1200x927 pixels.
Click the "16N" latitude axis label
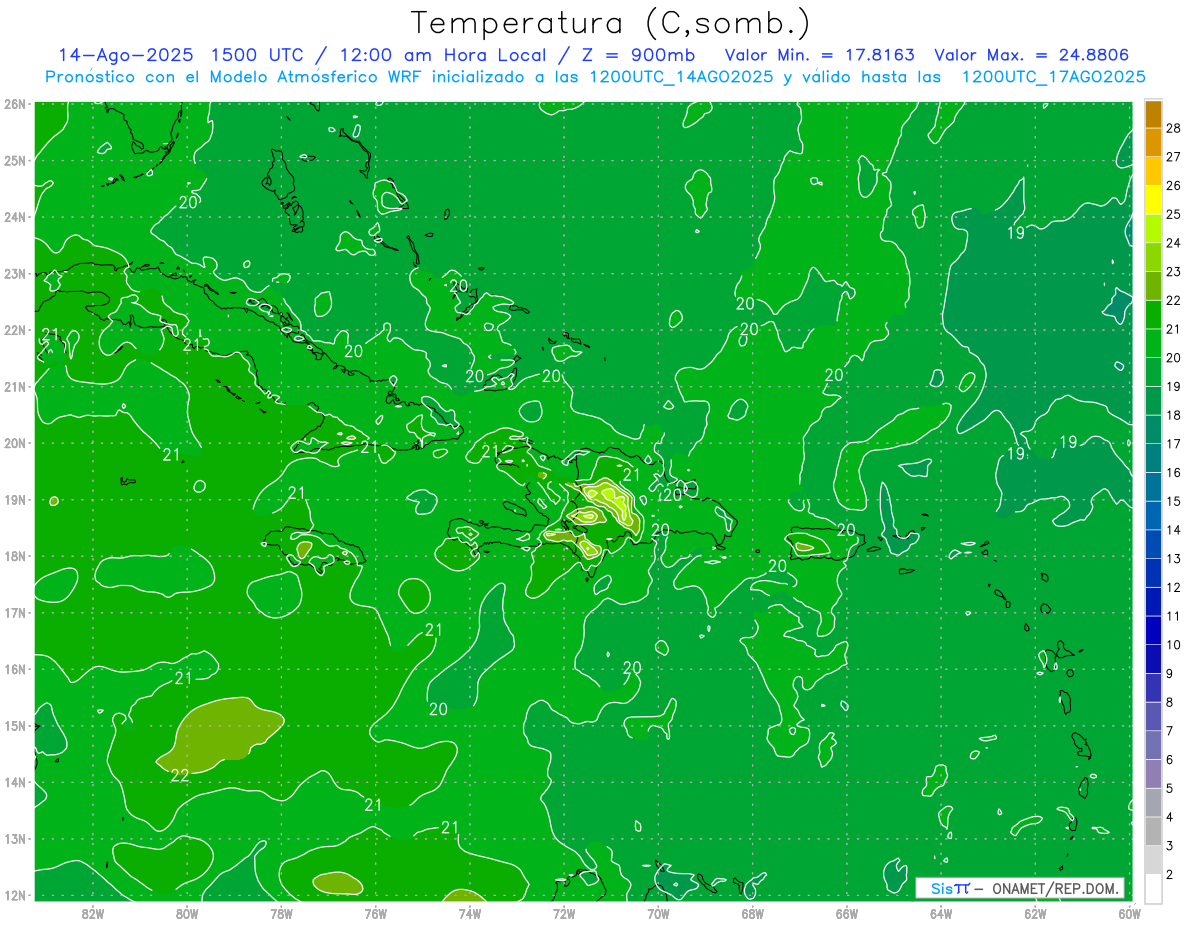(x=15, y=669)
